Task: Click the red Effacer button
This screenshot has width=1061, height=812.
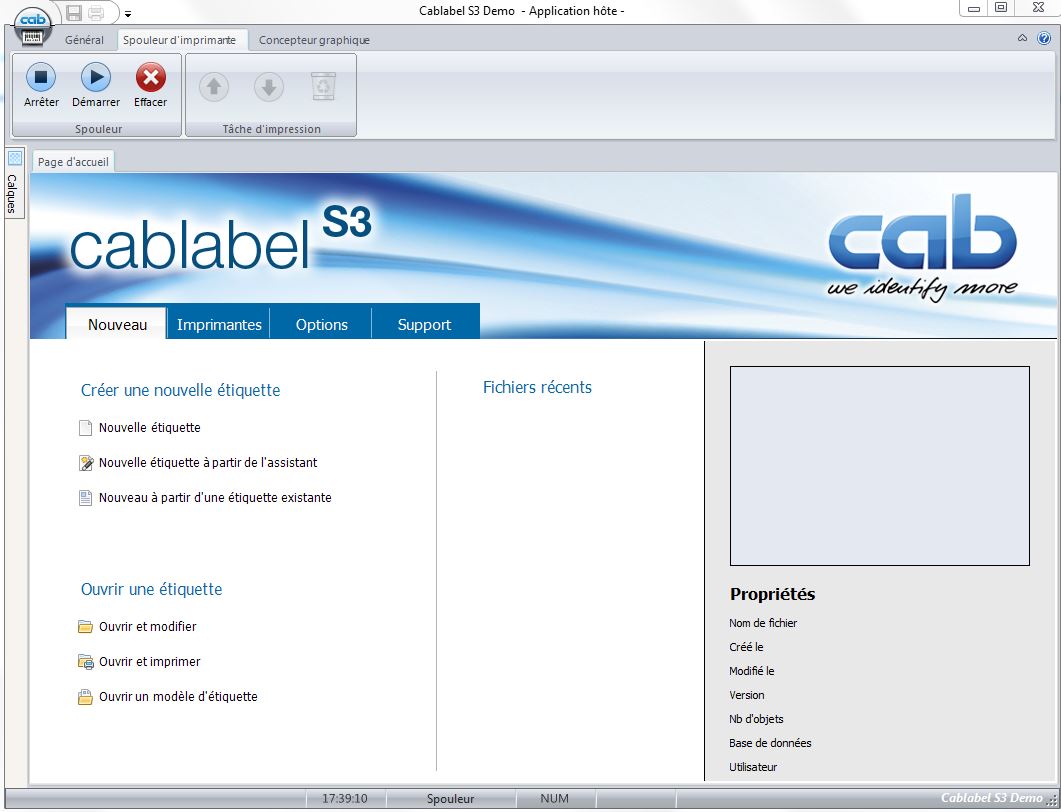Action: pyautogui.click(x=150, y=85)
